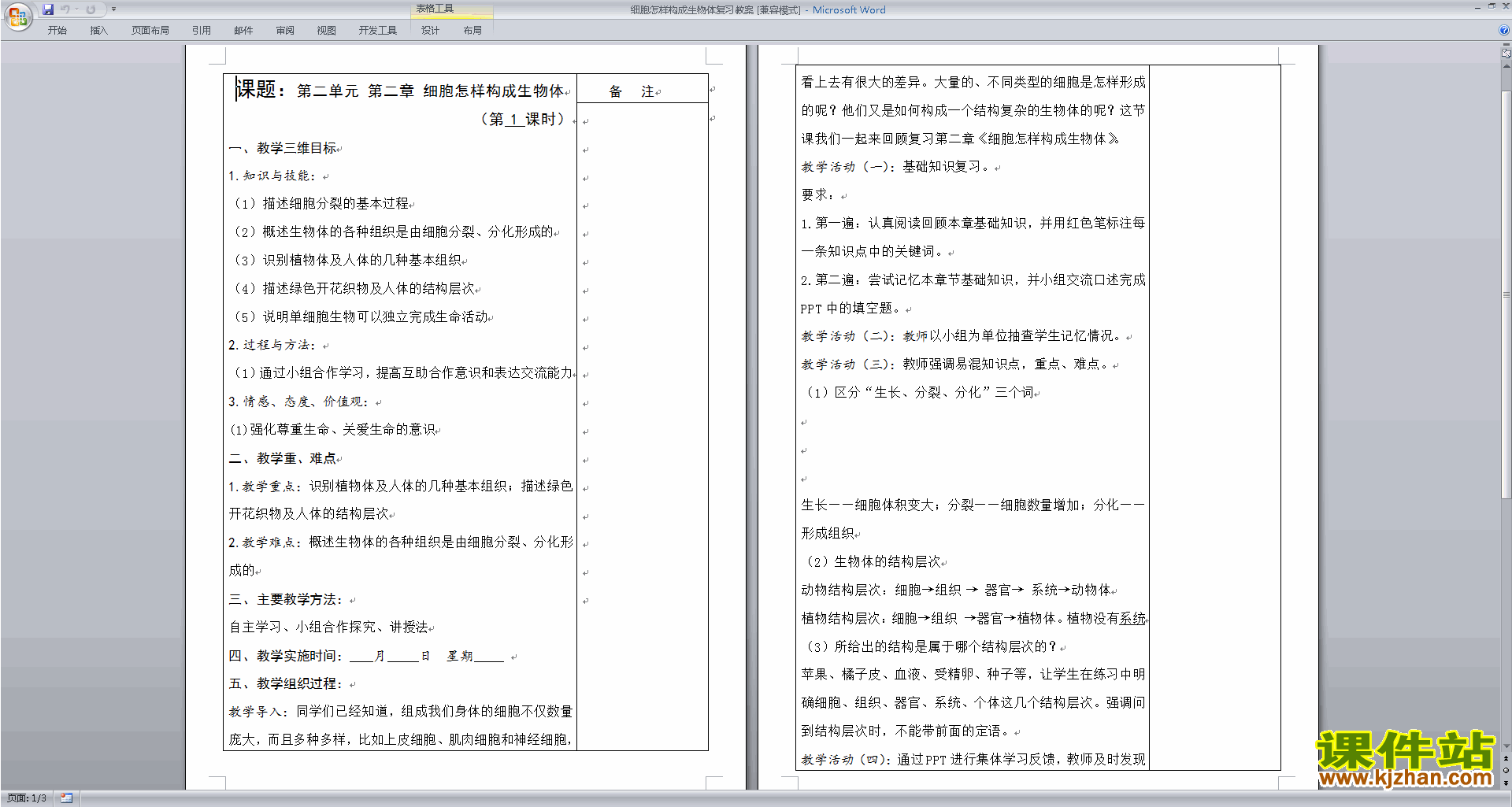Redo the last action

pyautogui.click(x=91, y=9)
